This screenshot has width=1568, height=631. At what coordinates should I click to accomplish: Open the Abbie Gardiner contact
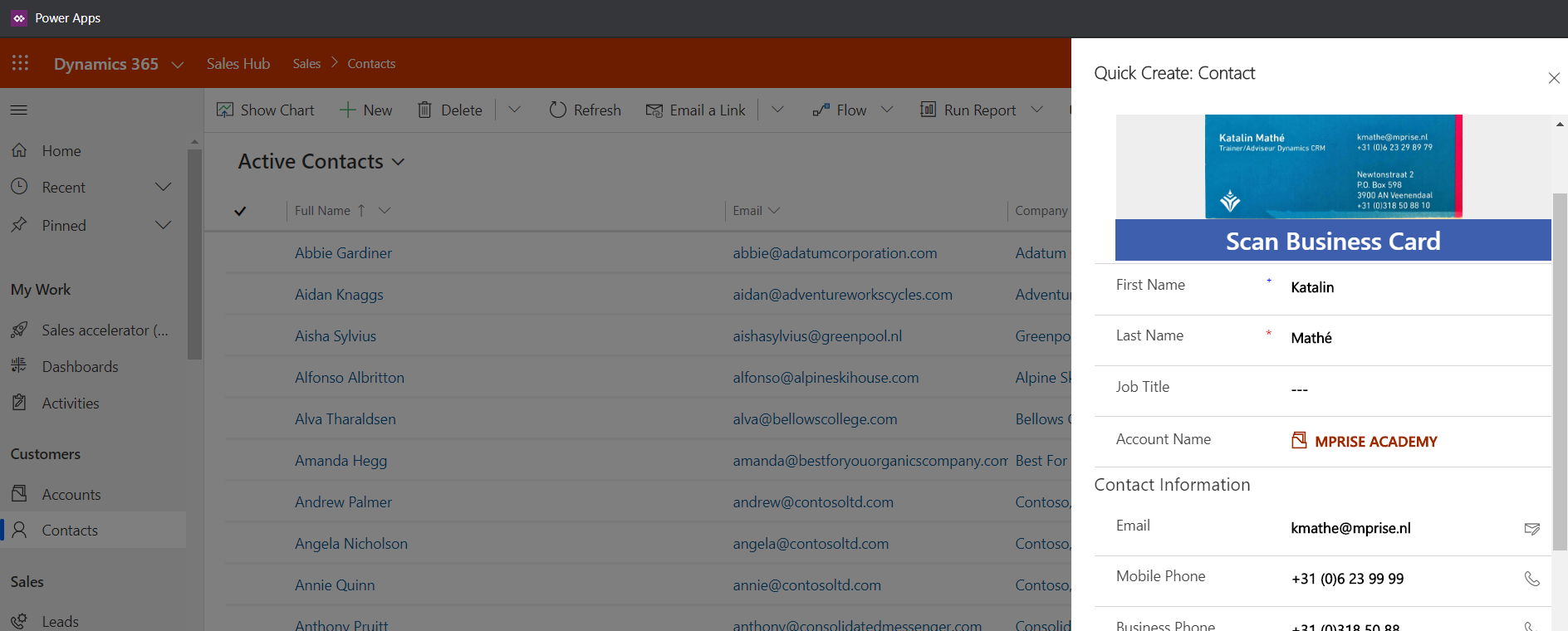343,253
